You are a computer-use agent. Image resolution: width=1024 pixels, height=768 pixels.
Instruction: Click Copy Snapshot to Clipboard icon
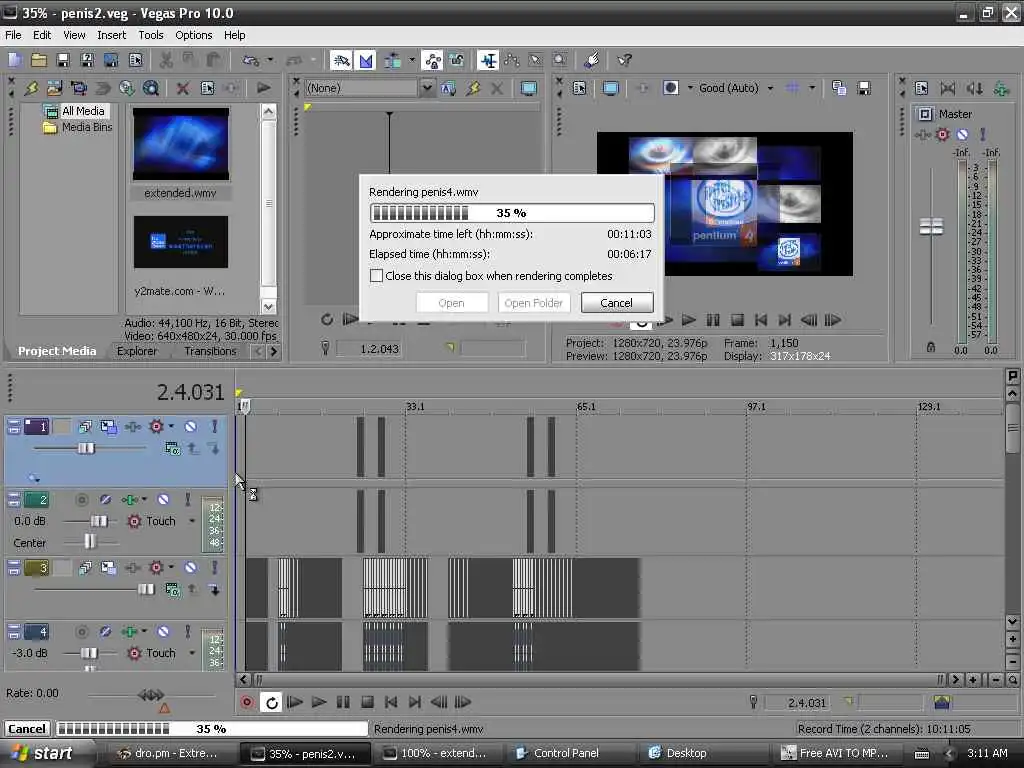[839, 88]
